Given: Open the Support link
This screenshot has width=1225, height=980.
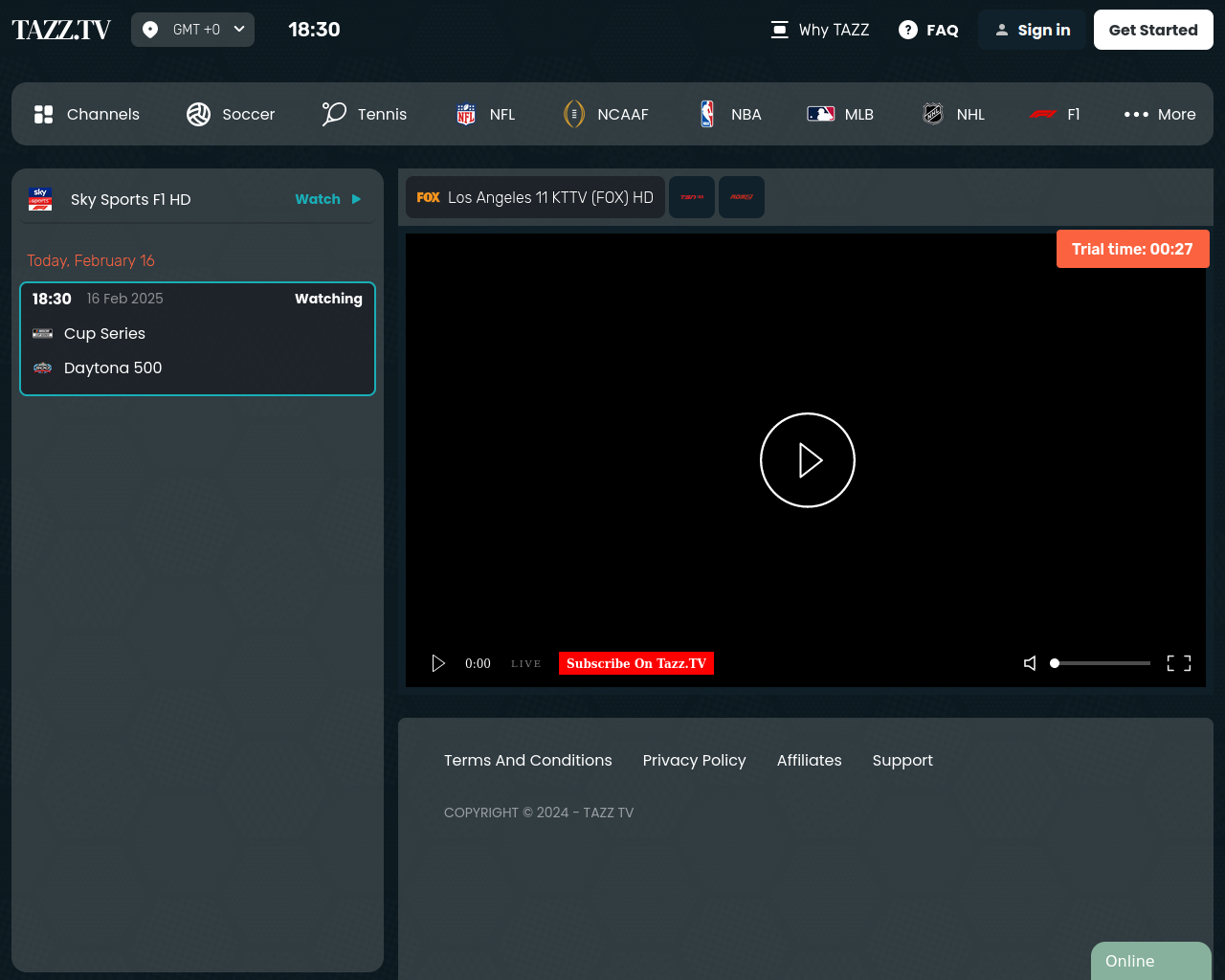Looking at the screenshot, I should tap(902, 760).
